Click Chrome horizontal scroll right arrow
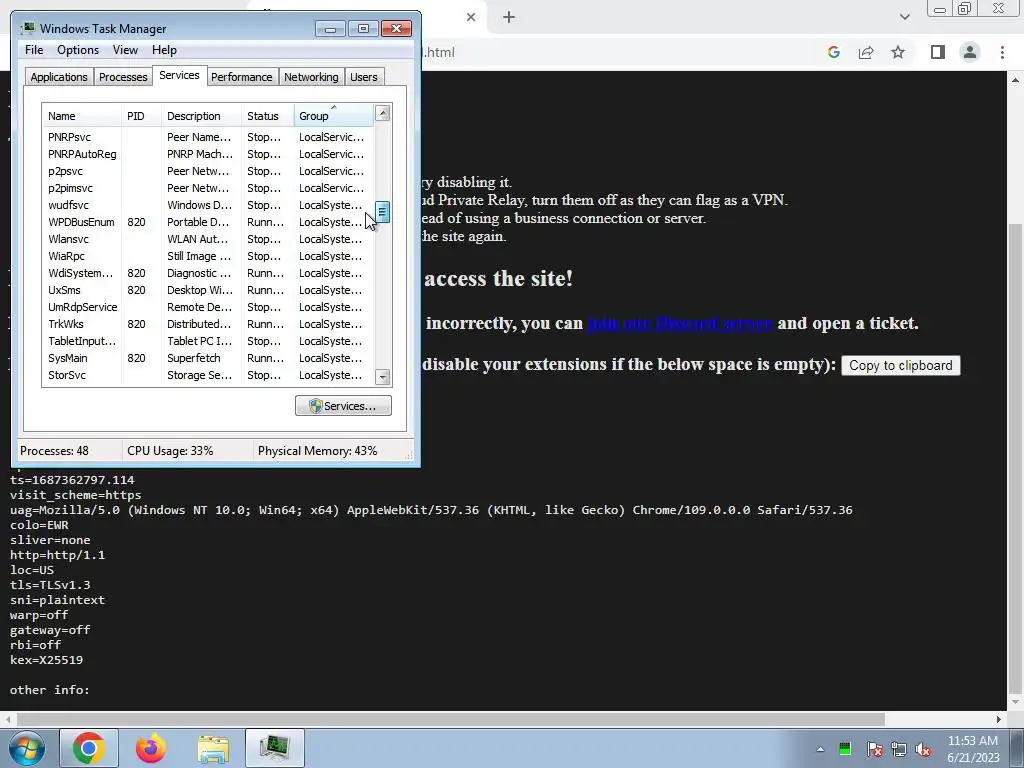The image size is (1024, 768). point(999,719)
